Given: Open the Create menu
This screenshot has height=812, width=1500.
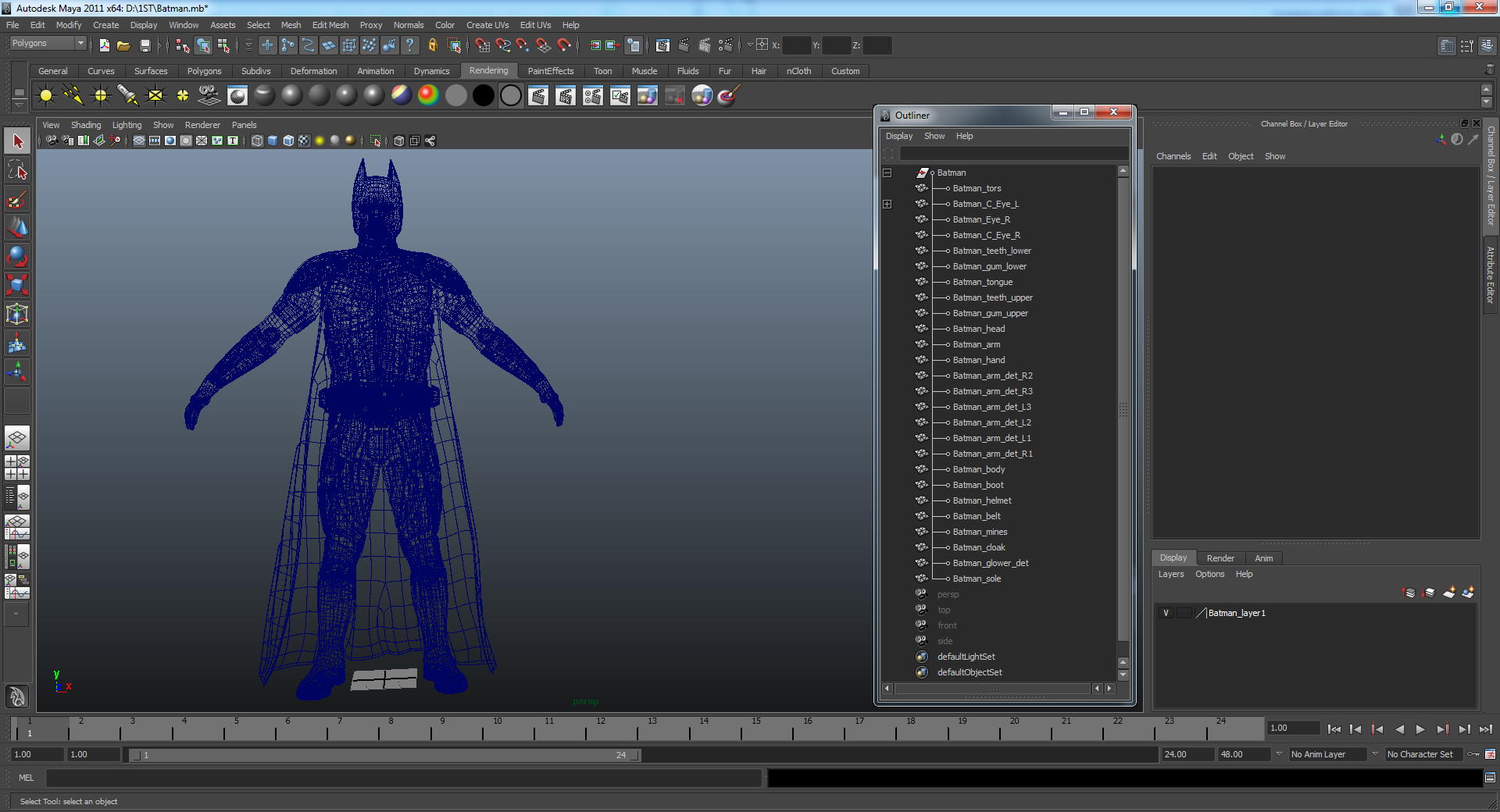Looking at the screenshot, I should 105,25.
